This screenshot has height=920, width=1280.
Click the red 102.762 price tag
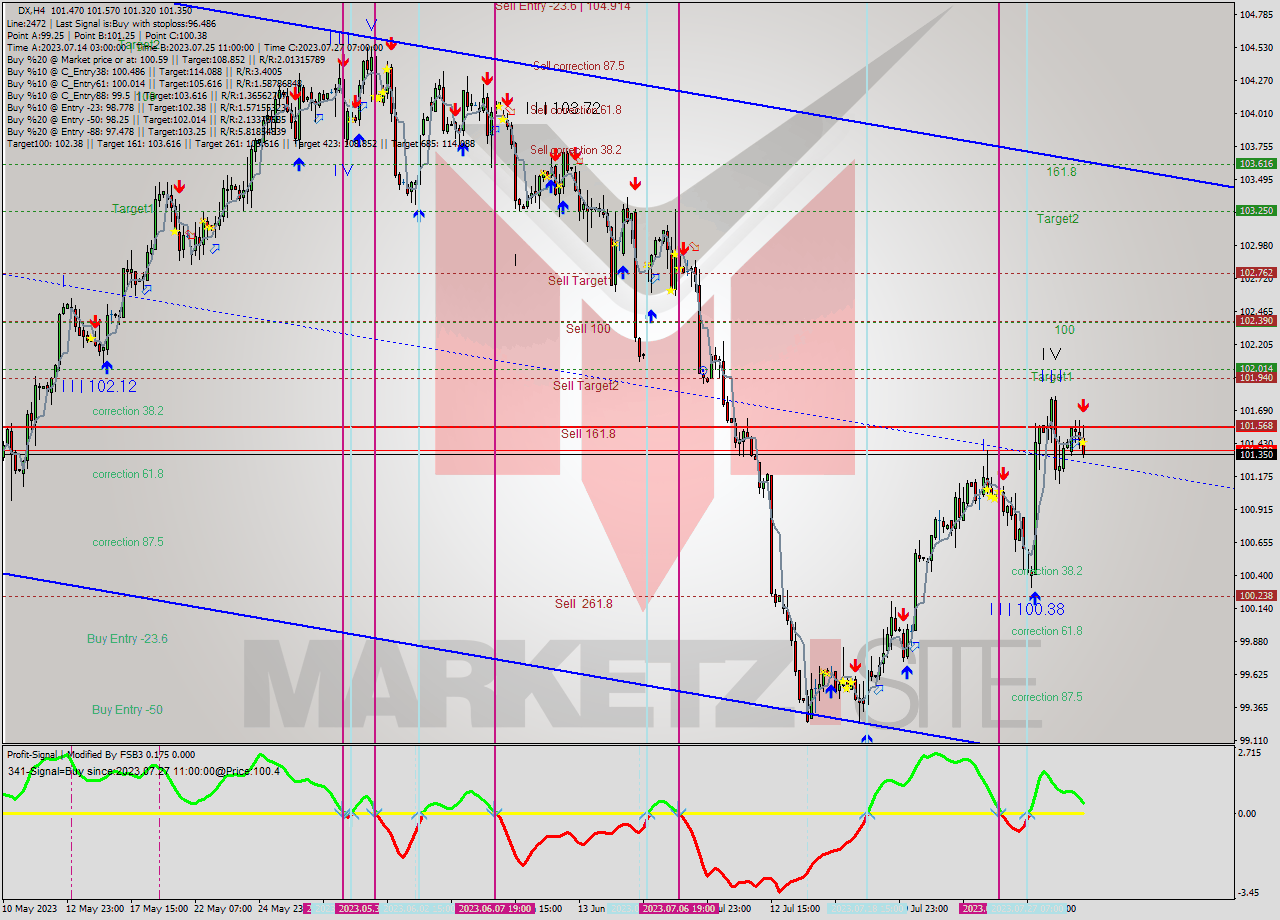point(1256,272)
